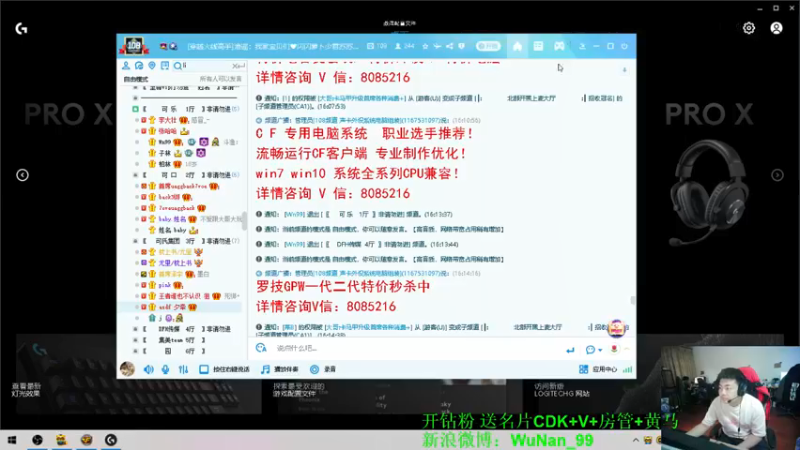
Task: Click the 大哥卡马甲 link in top notice
Action: [x=361, y=98]
